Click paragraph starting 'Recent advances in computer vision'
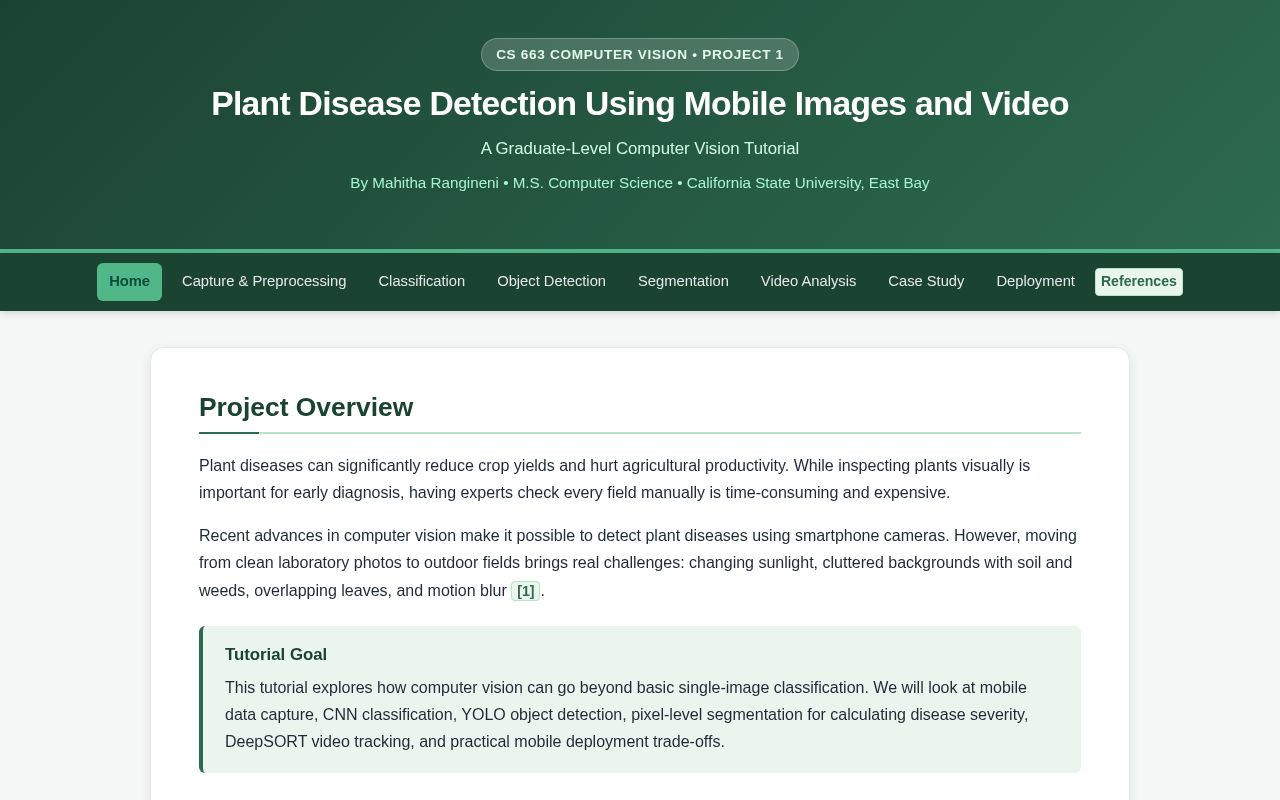The height and width of the screenshot is (800, 1280). coord(640,563)
